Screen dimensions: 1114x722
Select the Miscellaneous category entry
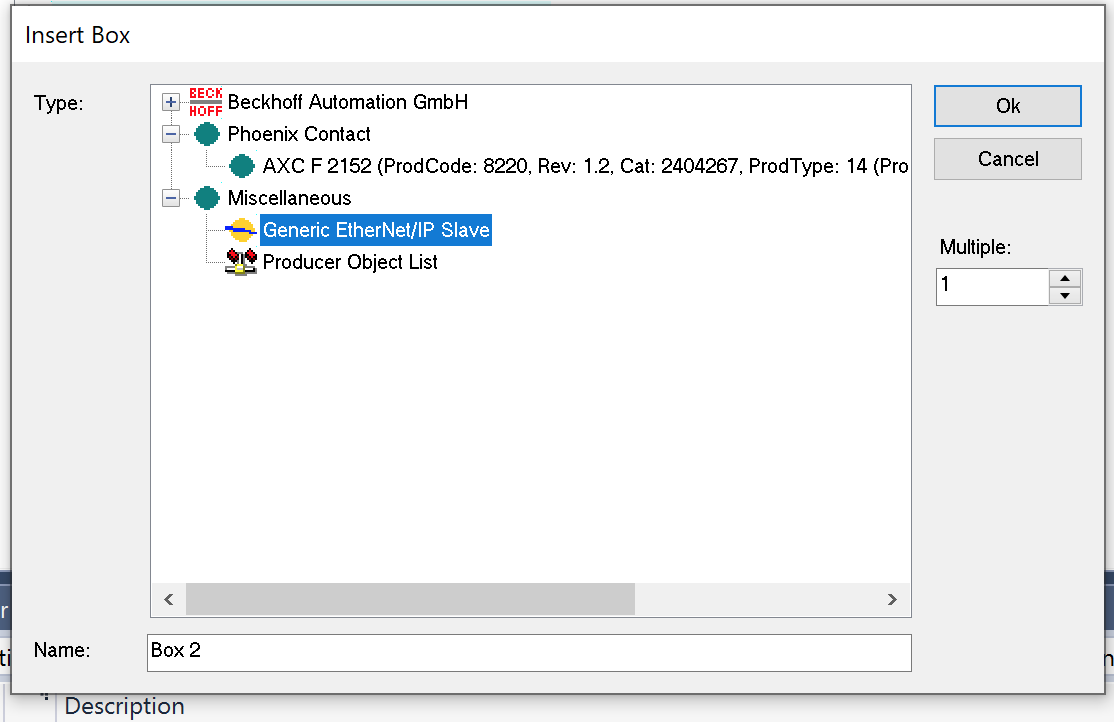coord(289,198)
